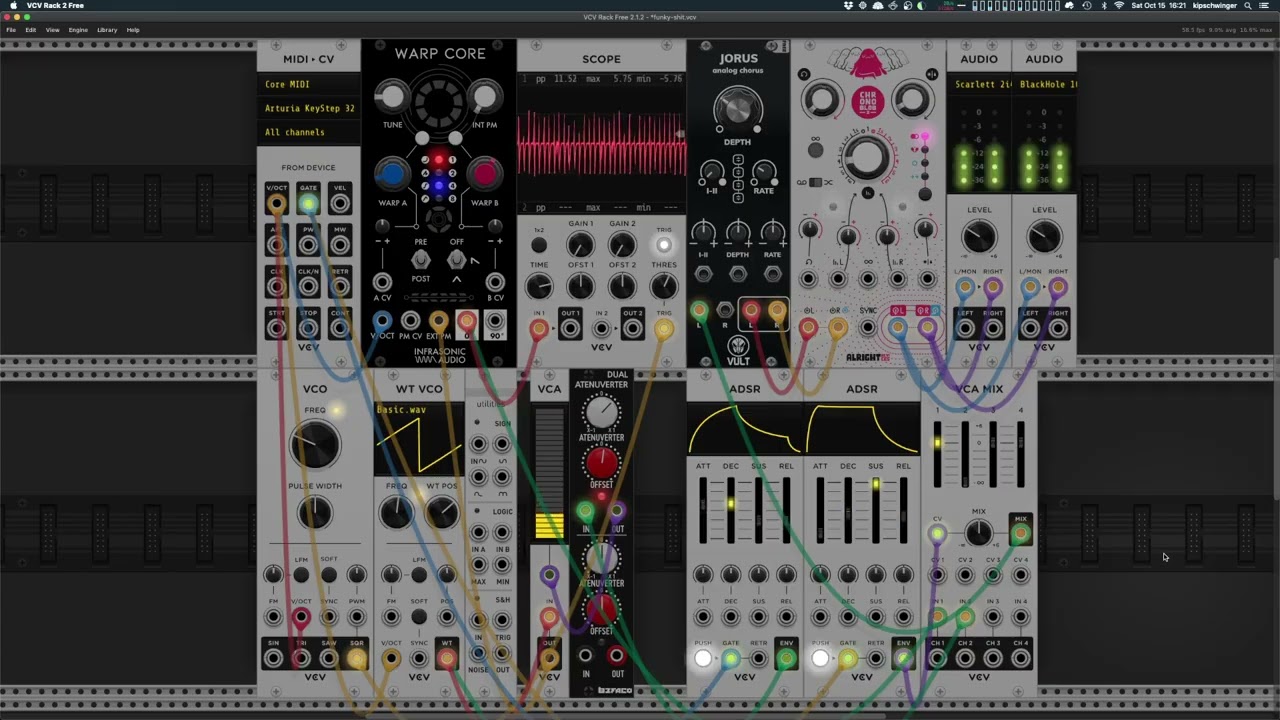1280x720 pixels.
Task: Click the VCO FREQ knob
Action: [x=315, y=445]
